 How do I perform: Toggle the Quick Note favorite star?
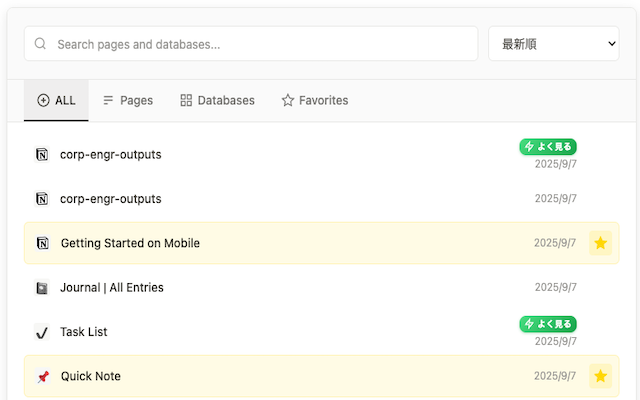coord(600,376)
